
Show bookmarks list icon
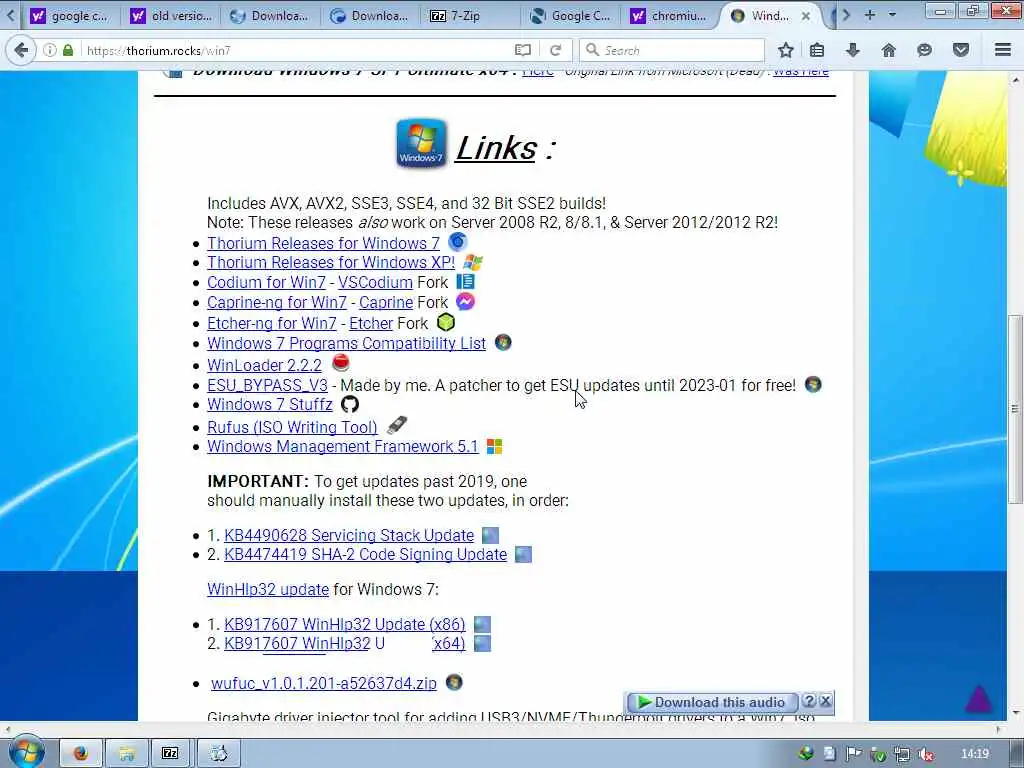click(x=817, y=50)
